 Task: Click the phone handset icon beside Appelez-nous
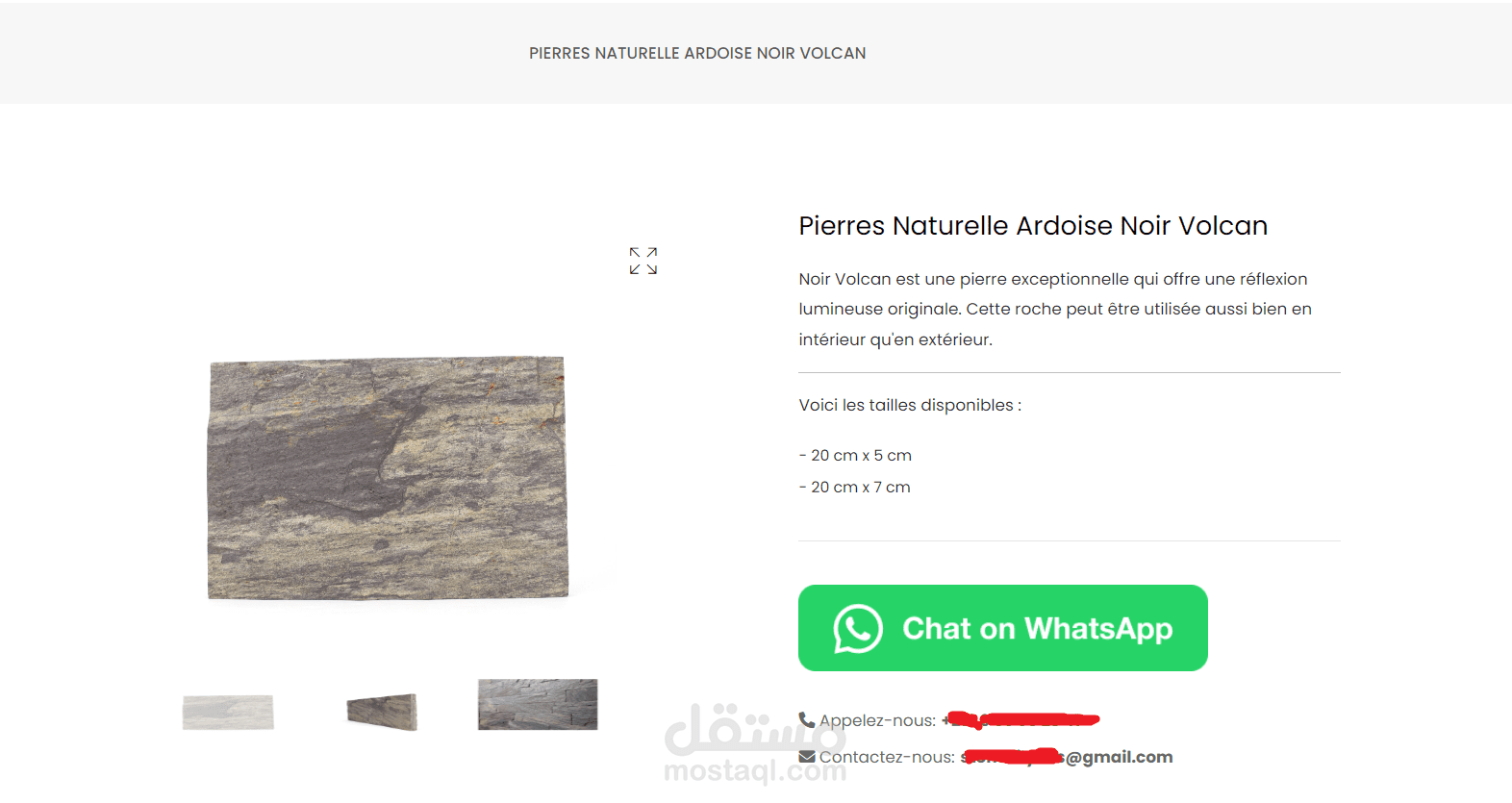coord(807,719)
